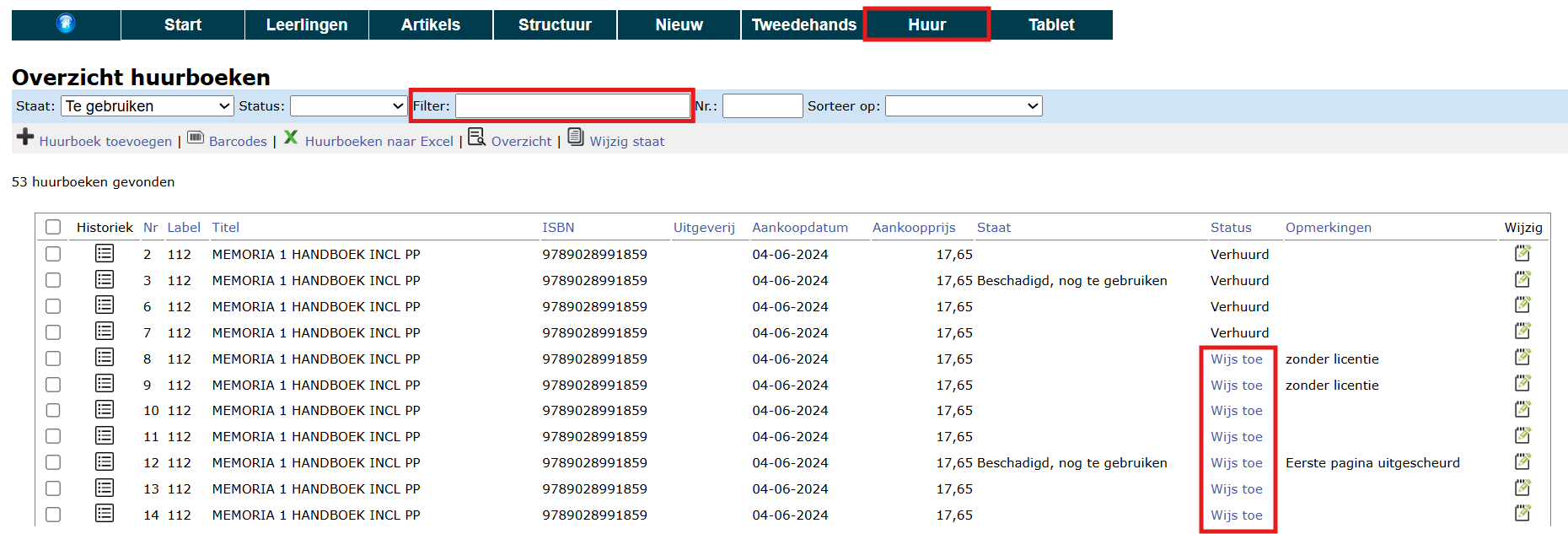Click Huurboeken naar Excel link
This screenshot has height=534, width=1568.
[x=379, y=142]
